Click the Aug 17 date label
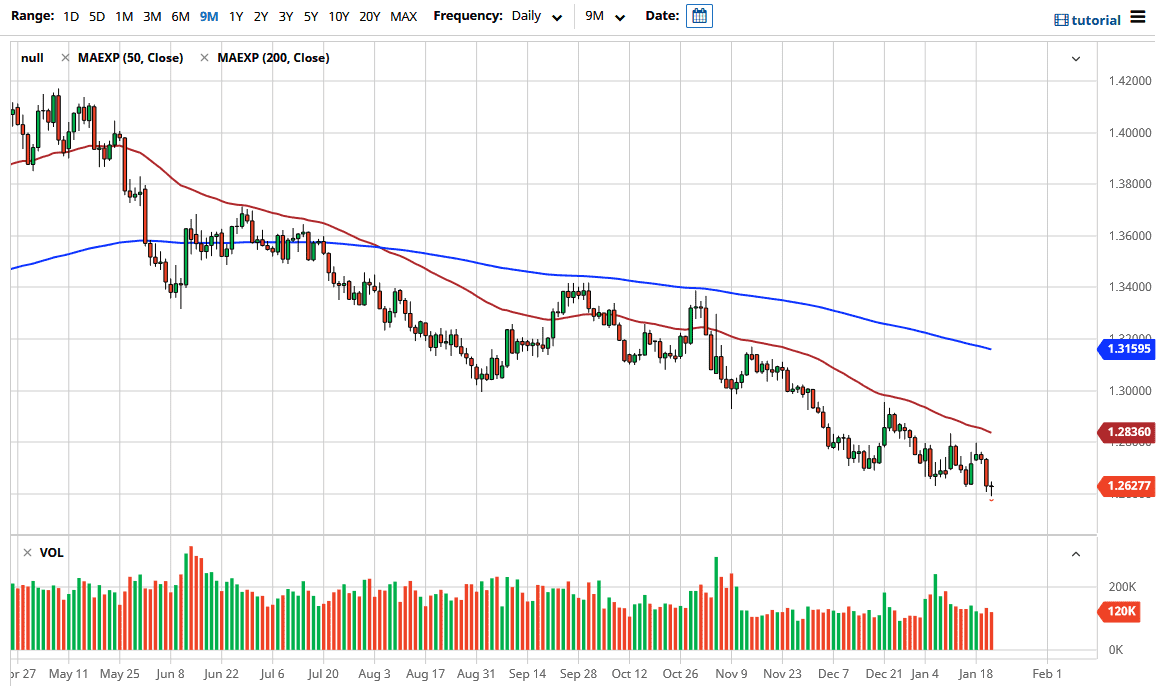Viewport: 1158px width, 690px height. coord(425,674)
